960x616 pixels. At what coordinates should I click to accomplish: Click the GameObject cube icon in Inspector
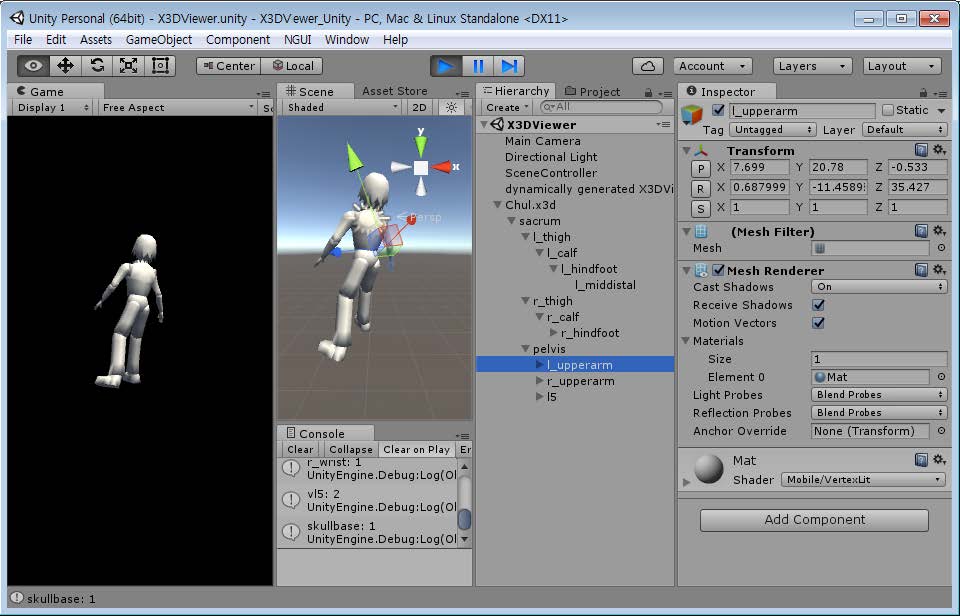[x=692, y=114]
